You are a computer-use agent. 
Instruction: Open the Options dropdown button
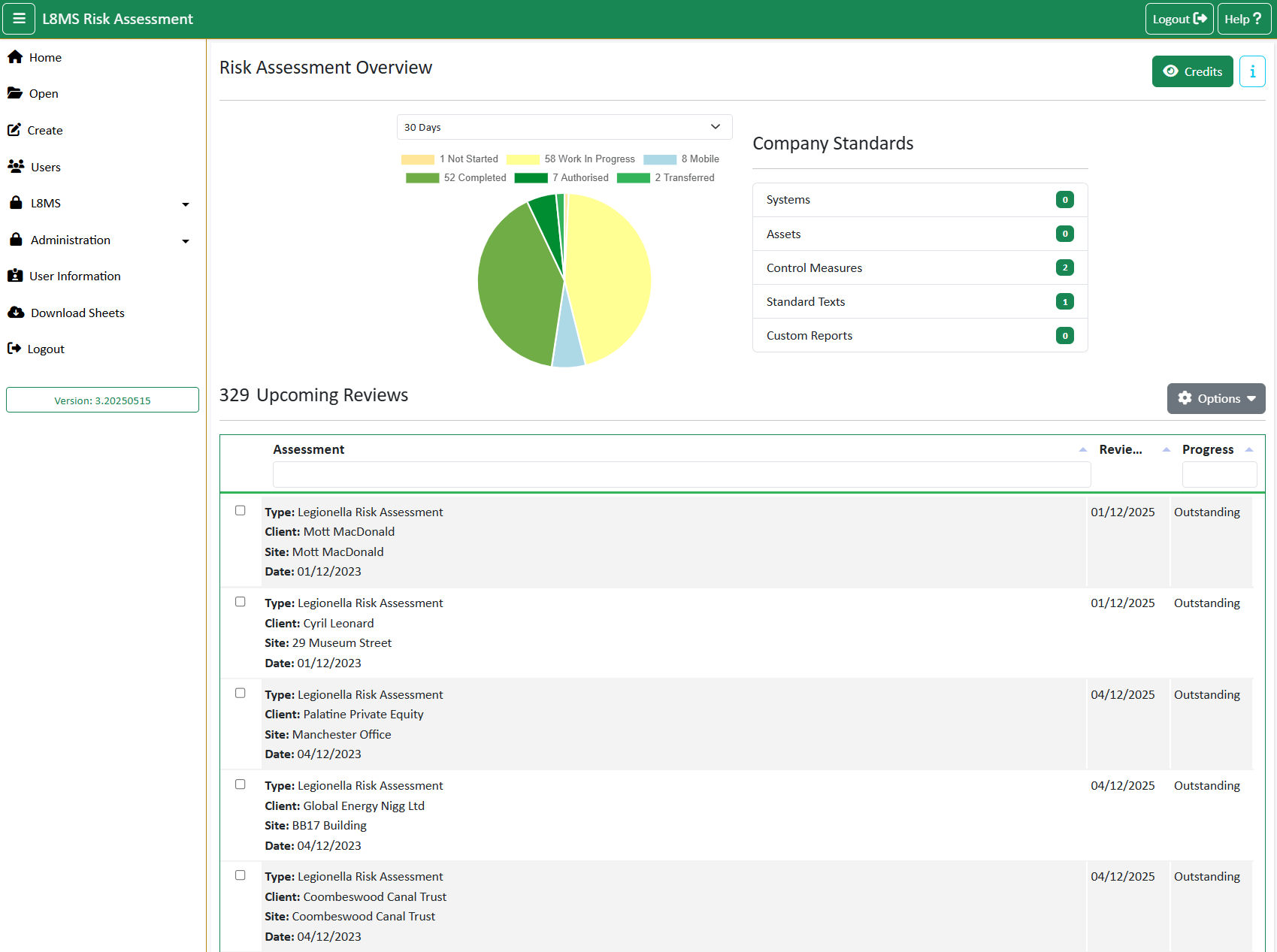1215,398
